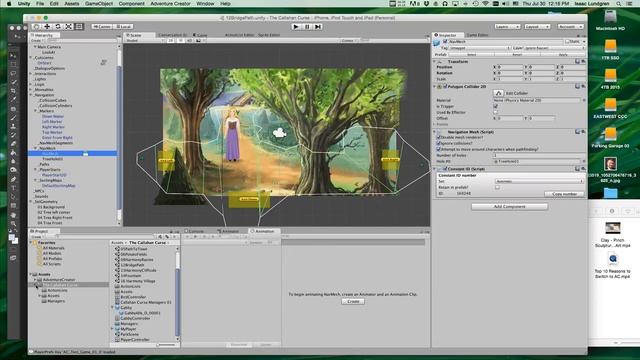Select the Rotate tool in Unity toolbar
Screen dimensions: 640x360
[58, 27]
